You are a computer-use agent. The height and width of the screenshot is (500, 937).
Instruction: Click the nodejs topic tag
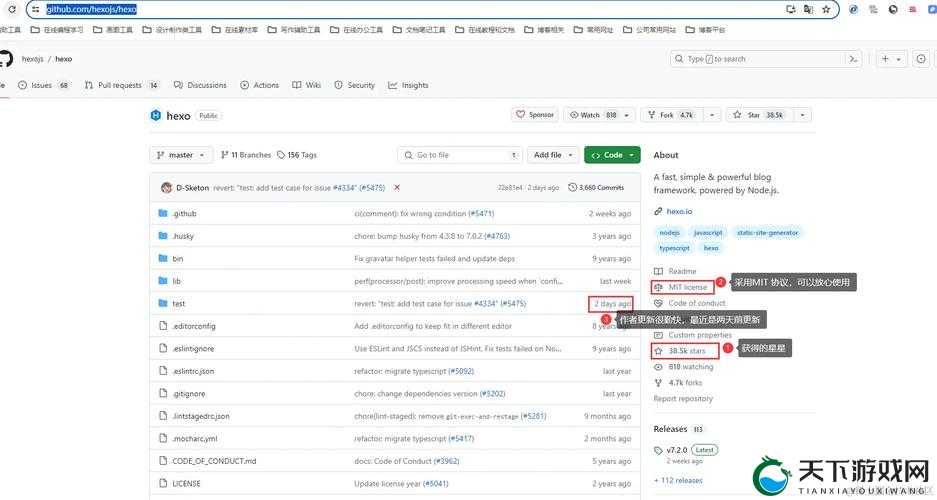(669, 232)
